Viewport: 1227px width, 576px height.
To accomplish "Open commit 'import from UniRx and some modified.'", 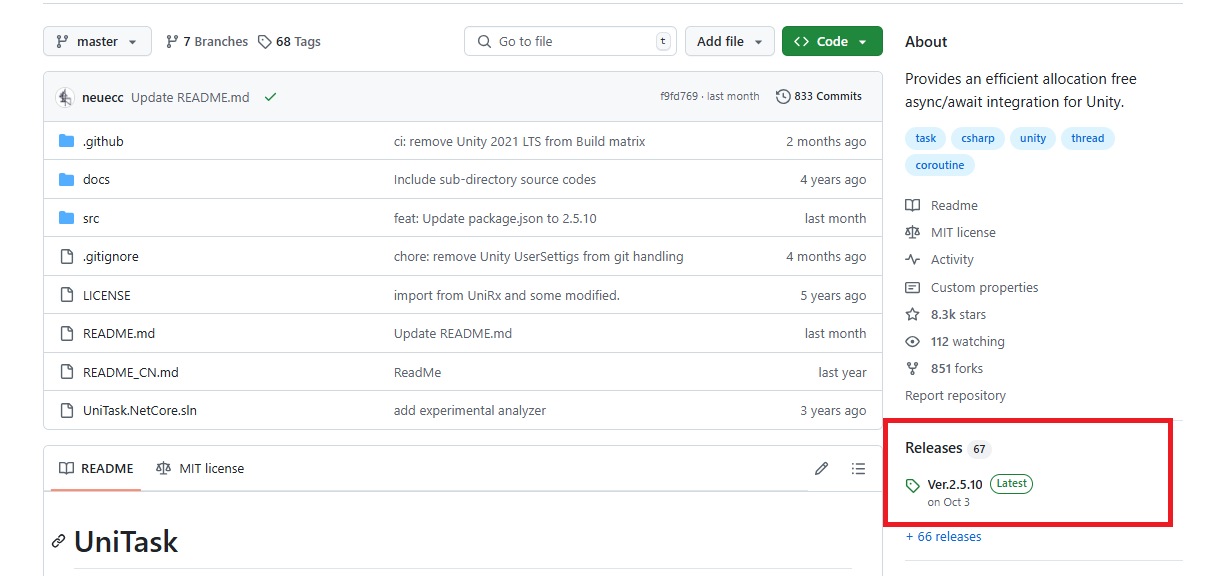I will coord(507,295).
